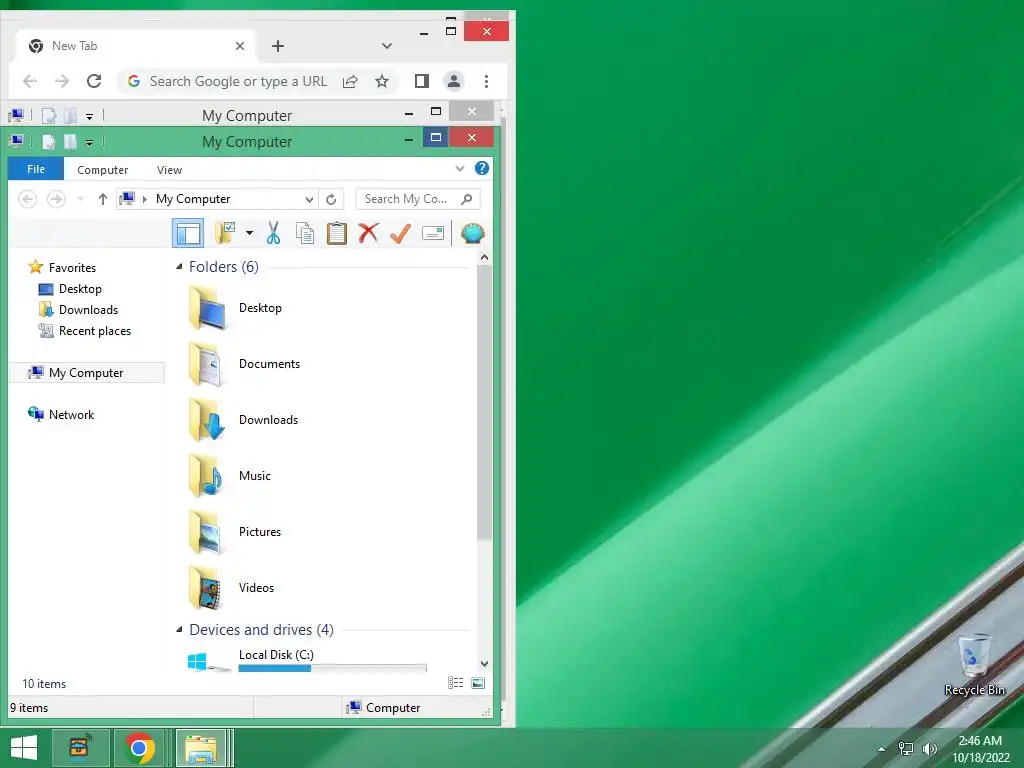Click the Paste clipboard icon

click(336, 233)
